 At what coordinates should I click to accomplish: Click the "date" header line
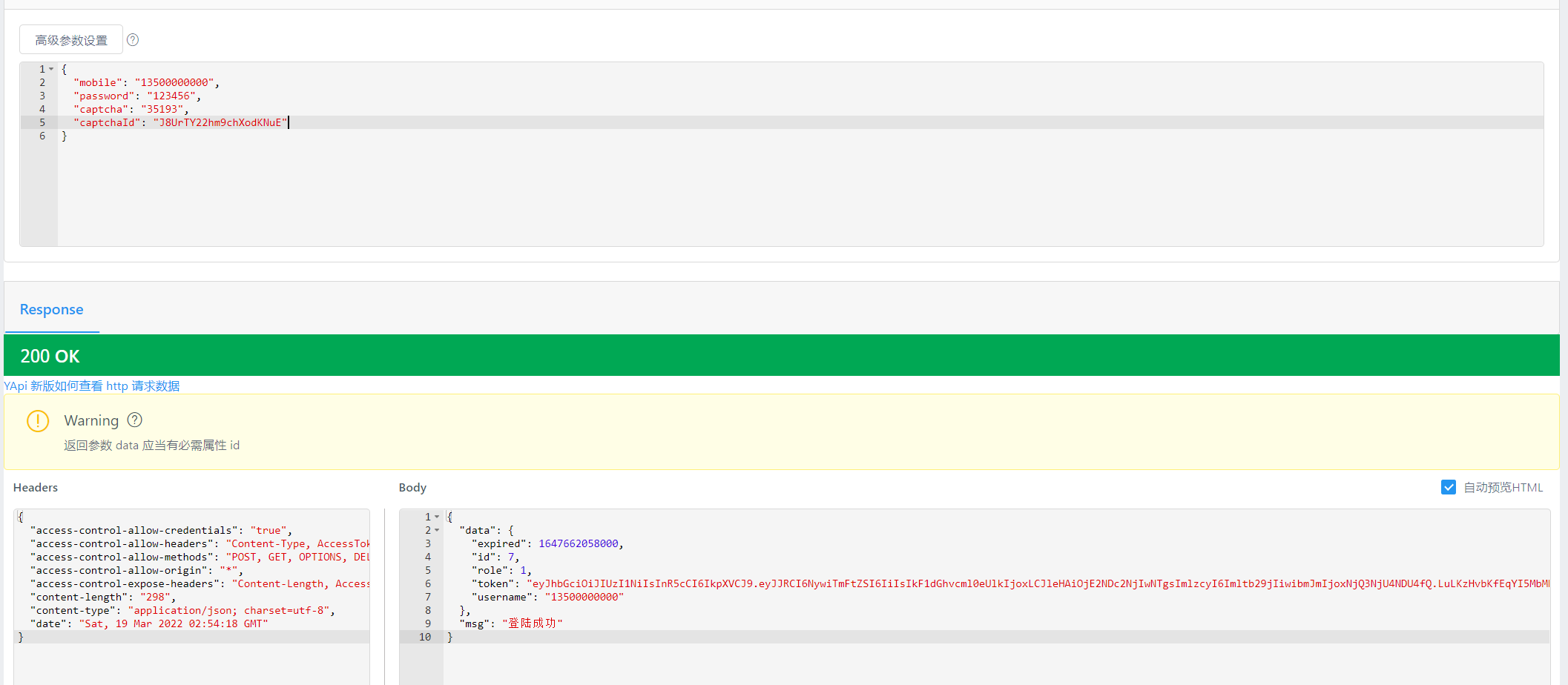point(149,623)
